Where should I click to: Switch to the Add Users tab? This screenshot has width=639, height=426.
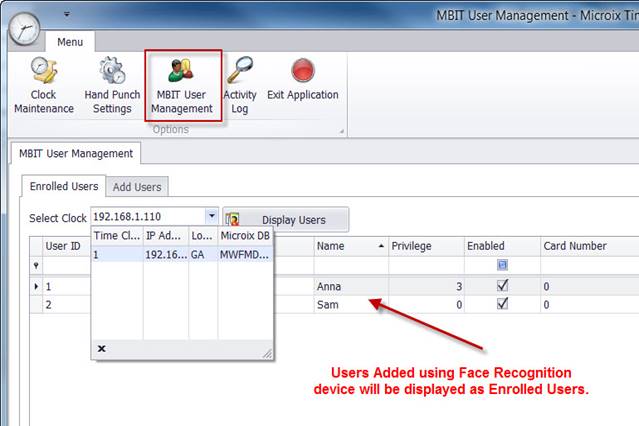137,187
